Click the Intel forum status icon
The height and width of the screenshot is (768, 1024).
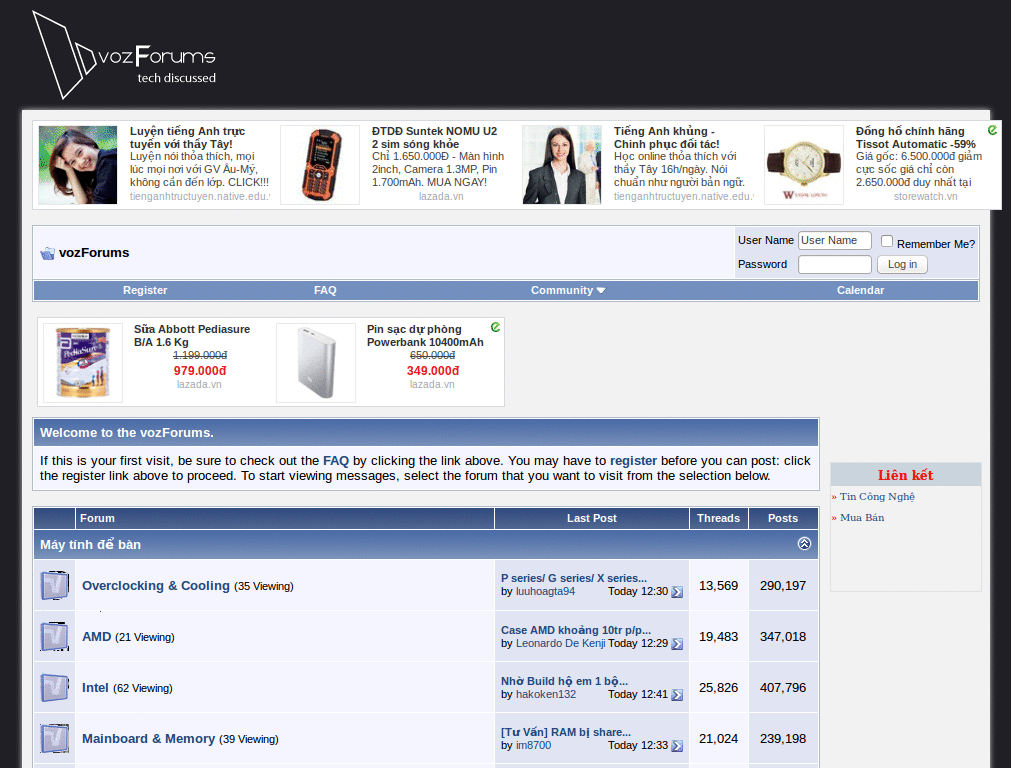click(x=54, y=687)
